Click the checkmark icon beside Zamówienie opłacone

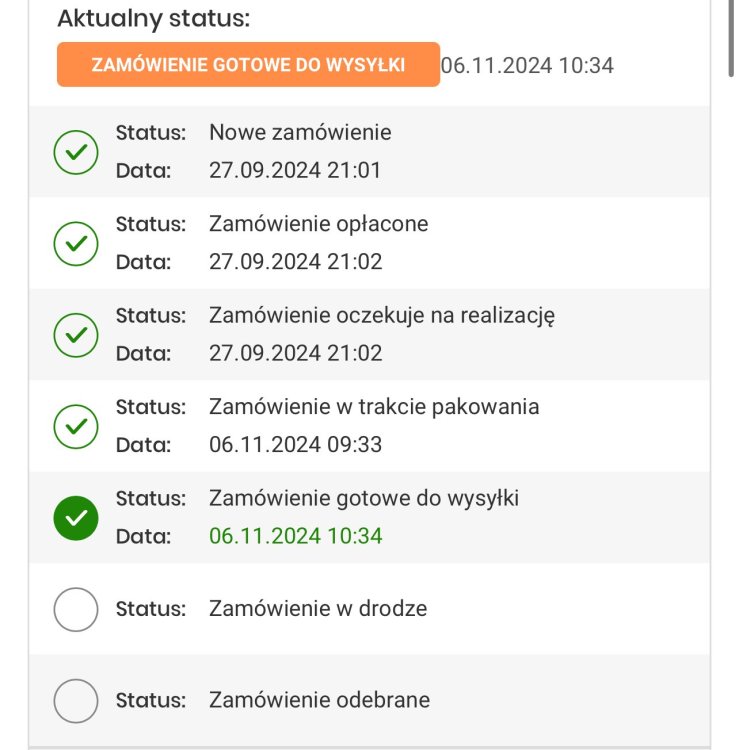75,243
